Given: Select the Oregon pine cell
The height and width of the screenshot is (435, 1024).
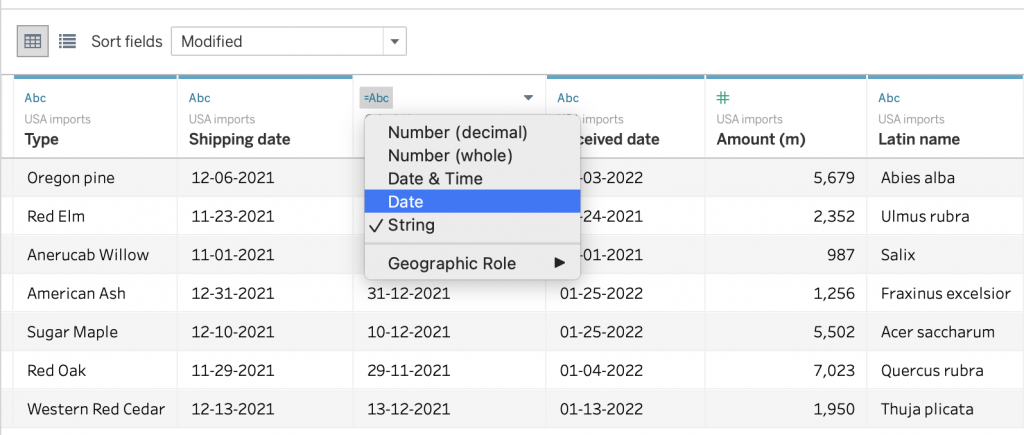Looking at the screenshot, I should click(x=71, y=178).
